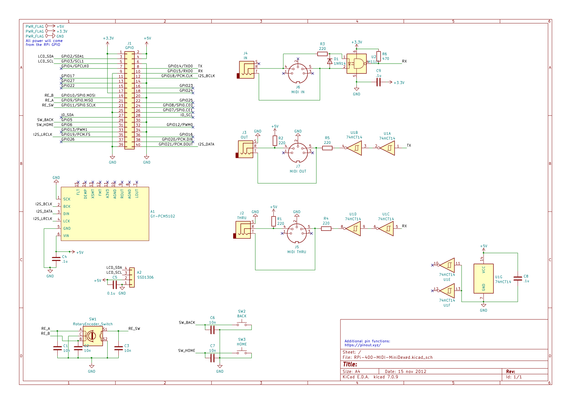Select capacitor C8 beside U1G
The height and width of the screenshot is (404, 571).
pyautogui.click(x=517, y=279)
